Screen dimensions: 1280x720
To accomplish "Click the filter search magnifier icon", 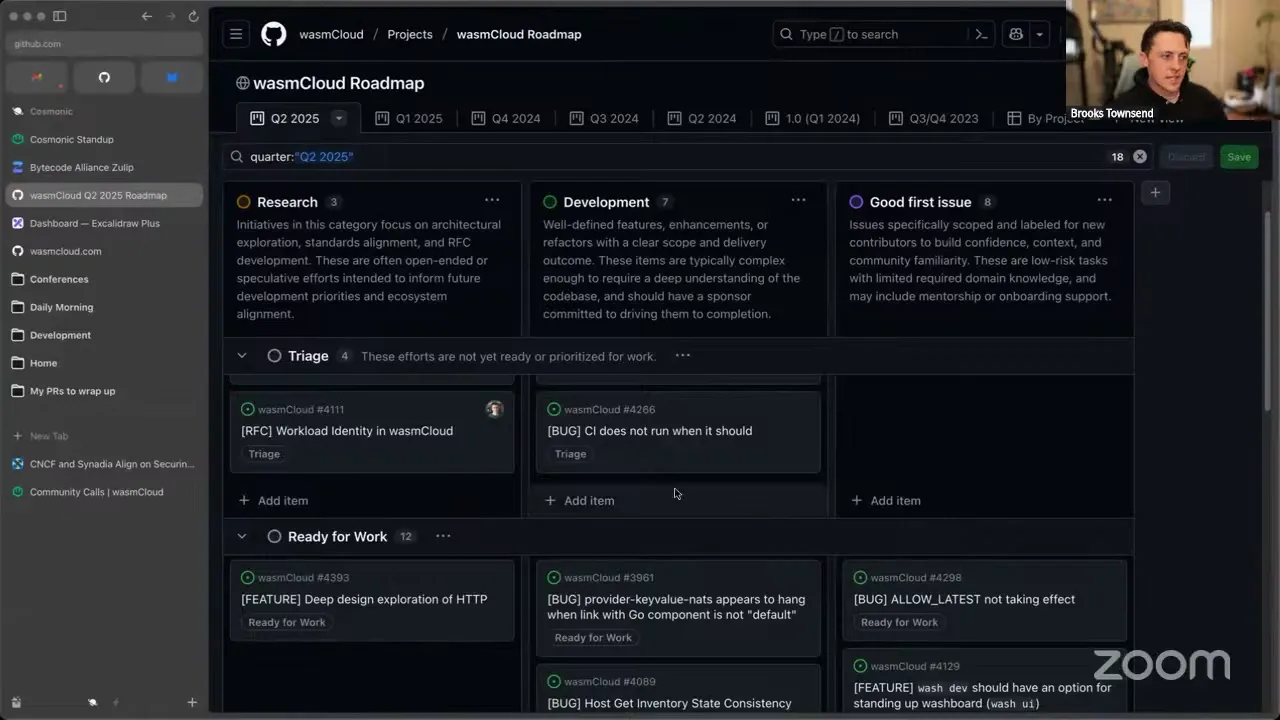I will [x=237, y=157].
